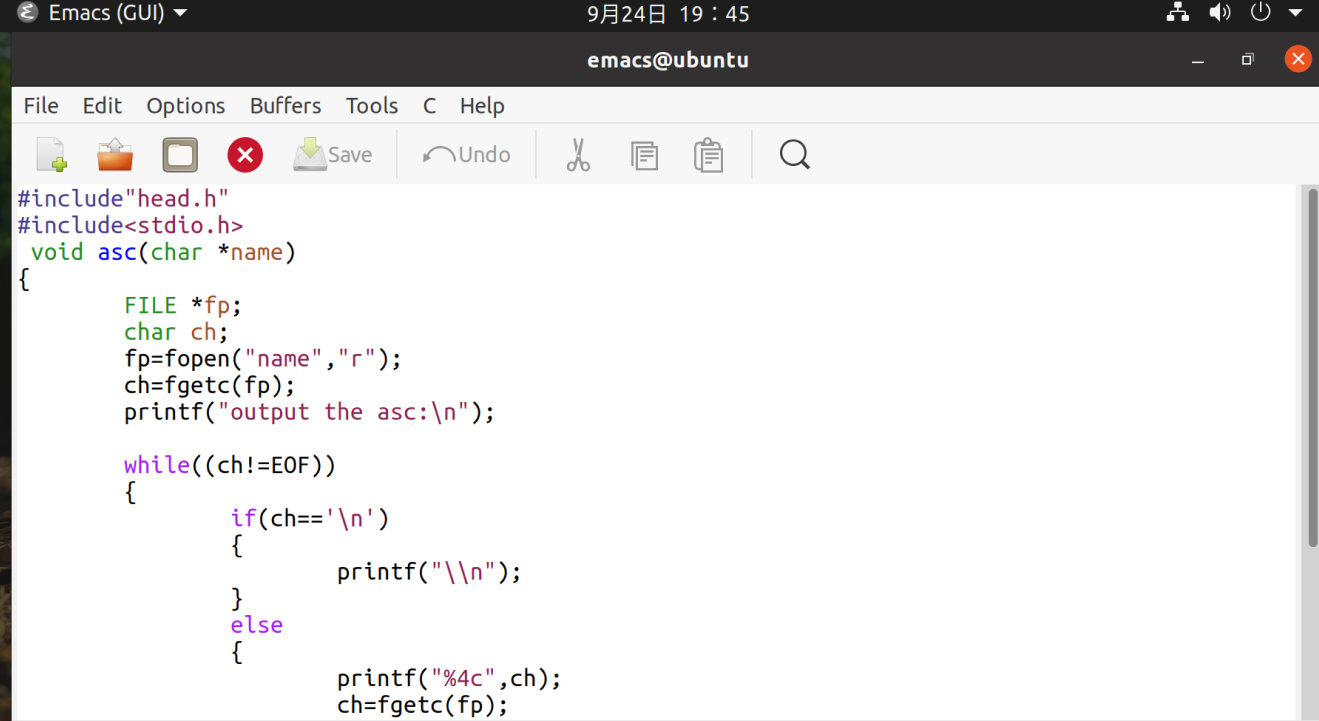Start a search with magnifier icon
This screenshot has width=1319, height=721.
tap(794, 155)
